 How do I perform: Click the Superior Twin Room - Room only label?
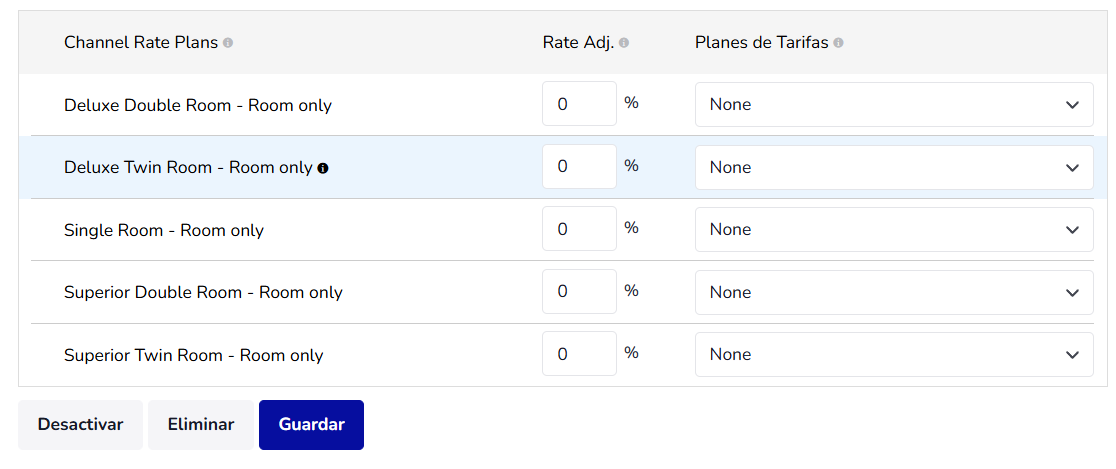pos(194,355)
